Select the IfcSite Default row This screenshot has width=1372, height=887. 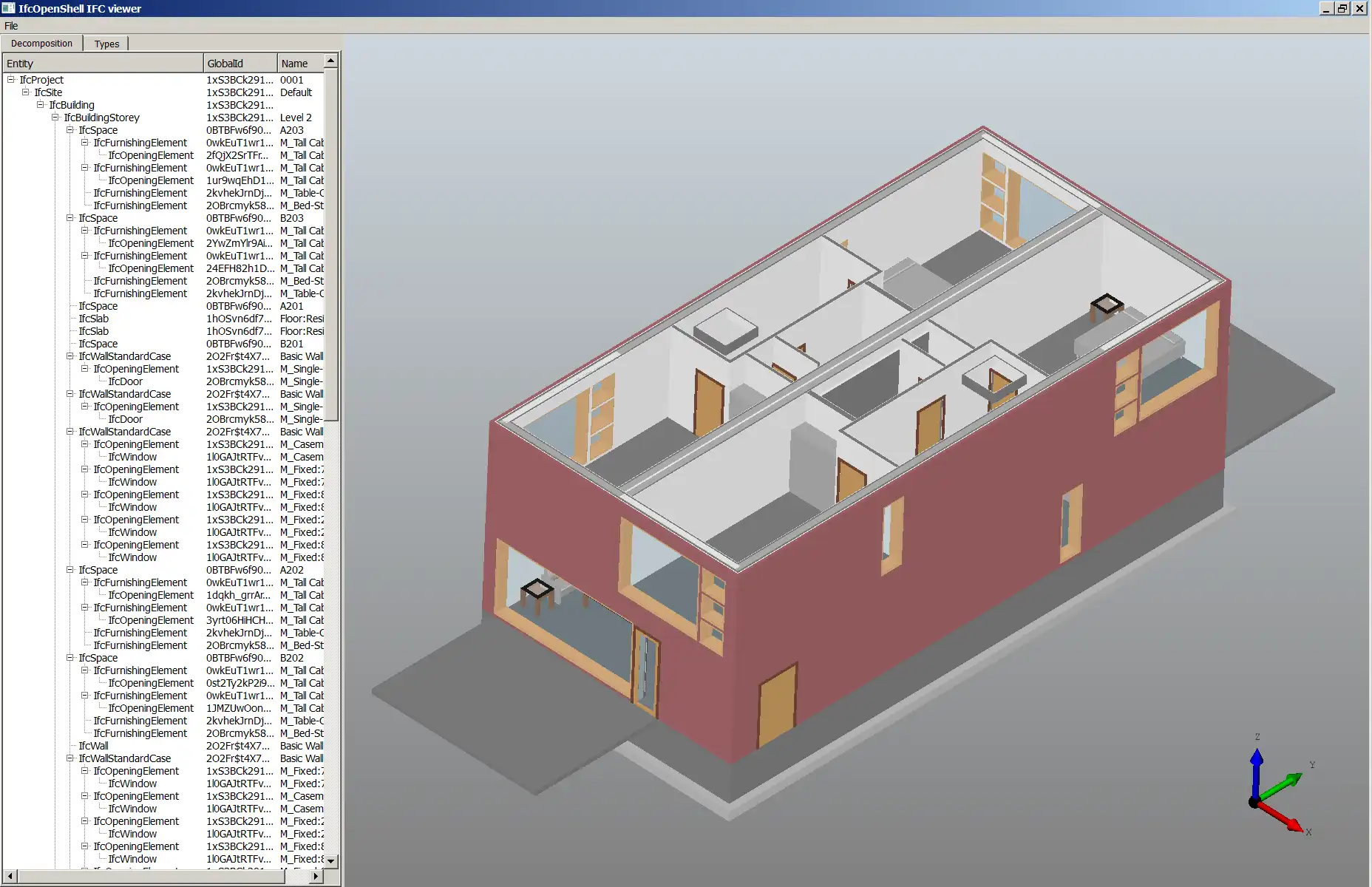pyautogui.click(x=163, y=92)
